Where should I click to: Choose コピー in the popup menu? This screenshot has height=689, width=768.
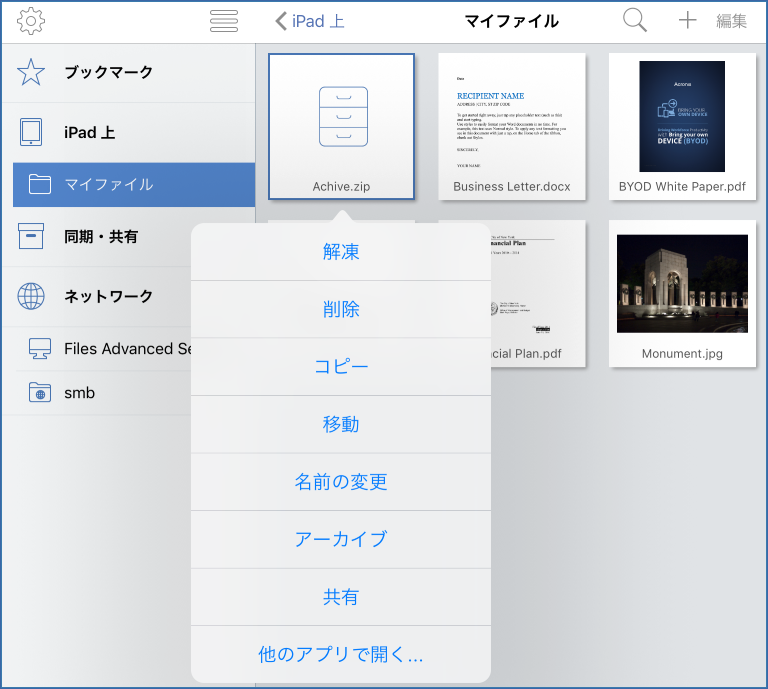341,367
